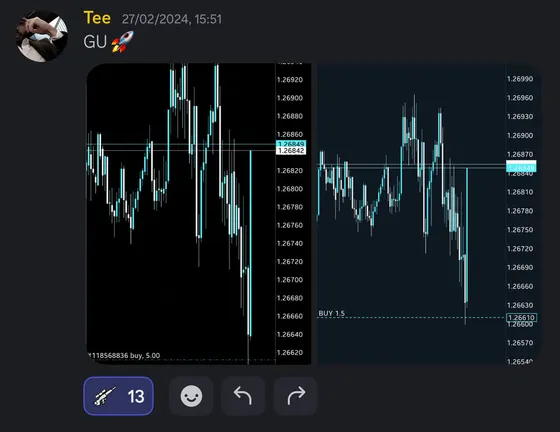Click the reply arrow icon
The image size is (560, 432).
243,396
